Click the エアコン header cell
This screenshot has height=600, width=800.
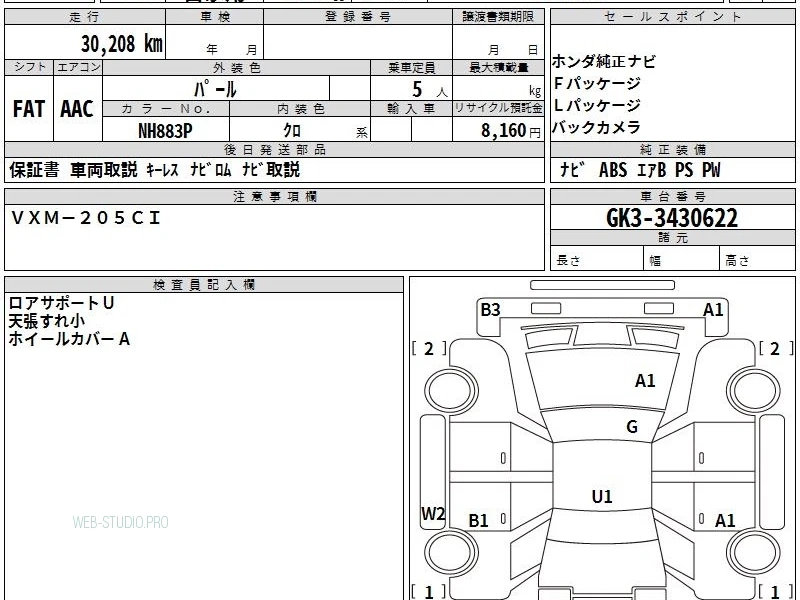(78, 67)
